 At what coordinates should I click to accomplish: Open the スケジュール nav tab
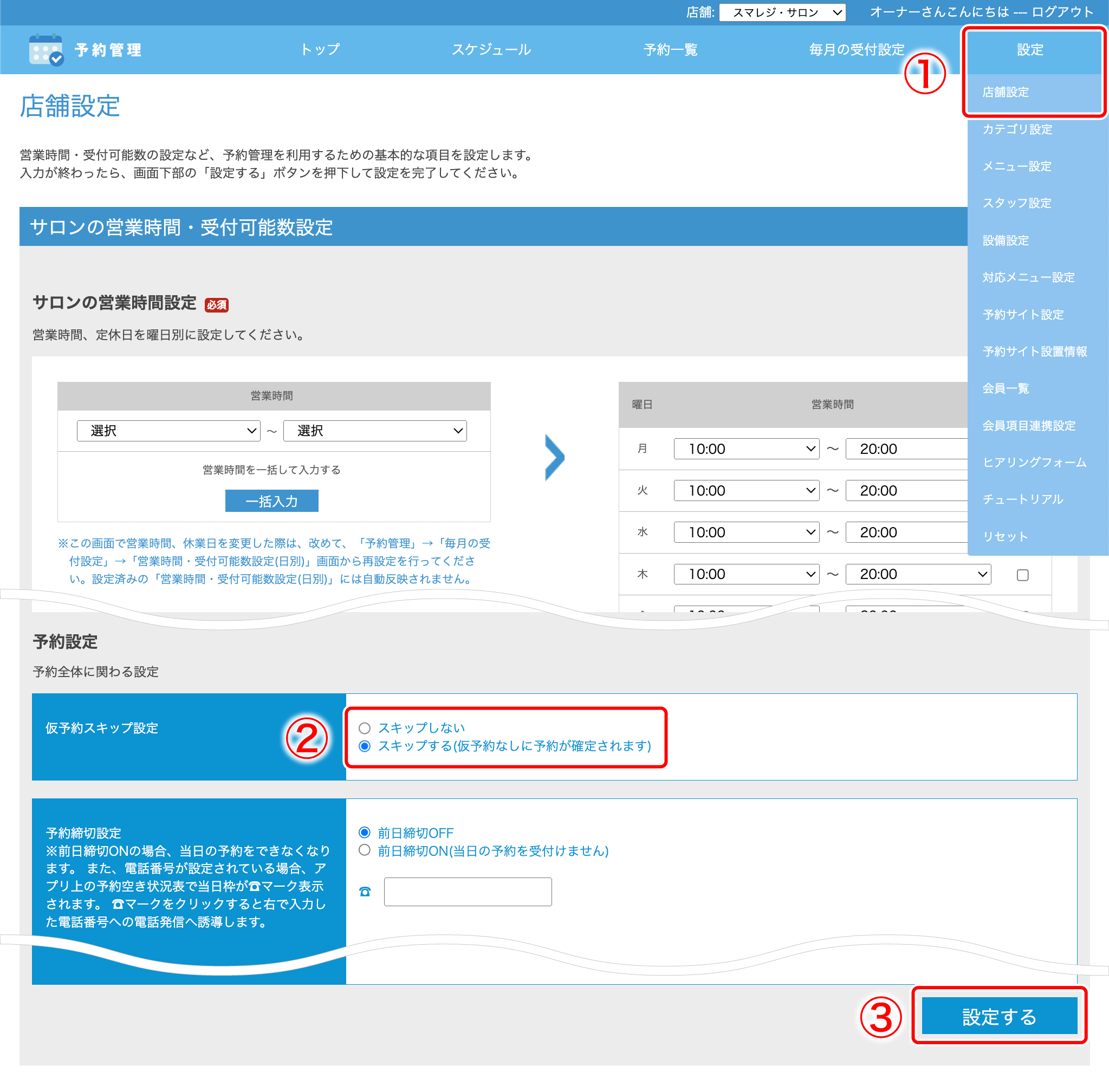tap(491, 50)
